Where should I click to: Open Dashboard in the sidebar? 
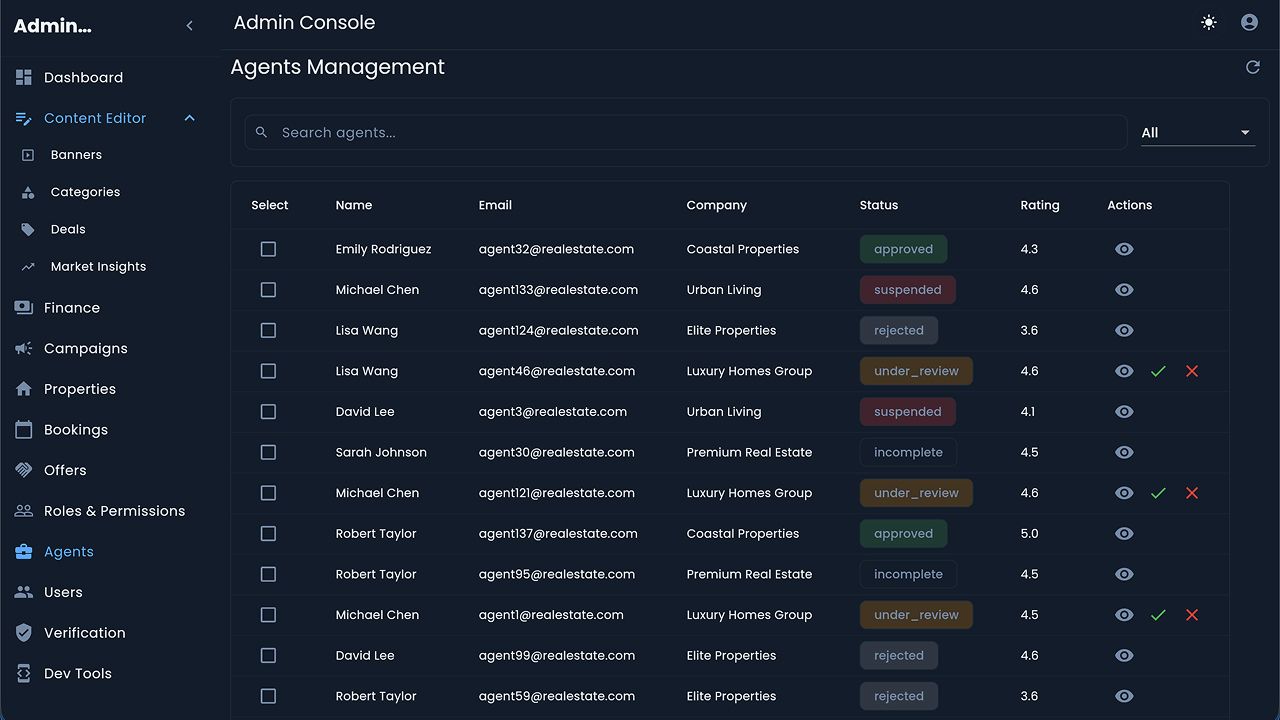tap(83, 78)
